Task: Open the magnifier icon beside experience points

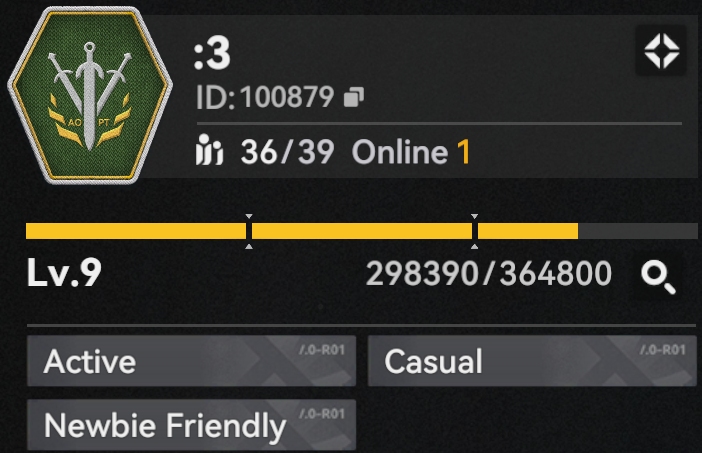Action: 658,278
